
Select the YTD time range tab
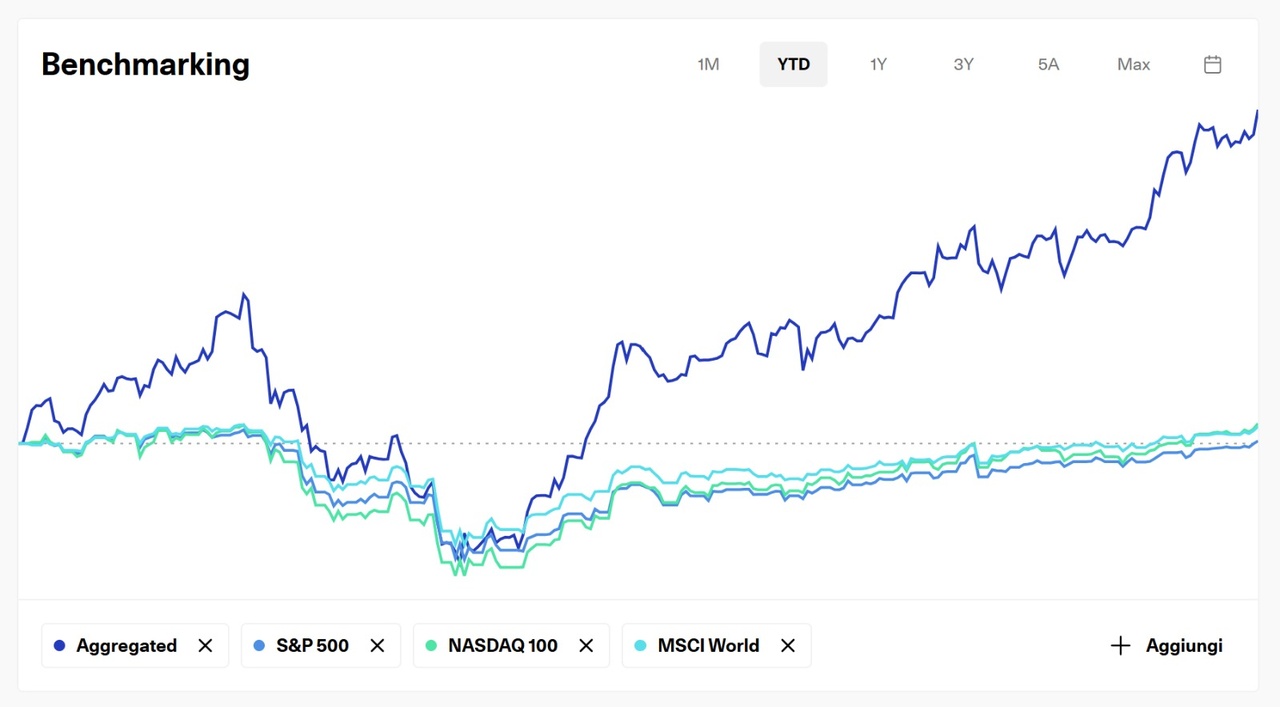[793, 64]
